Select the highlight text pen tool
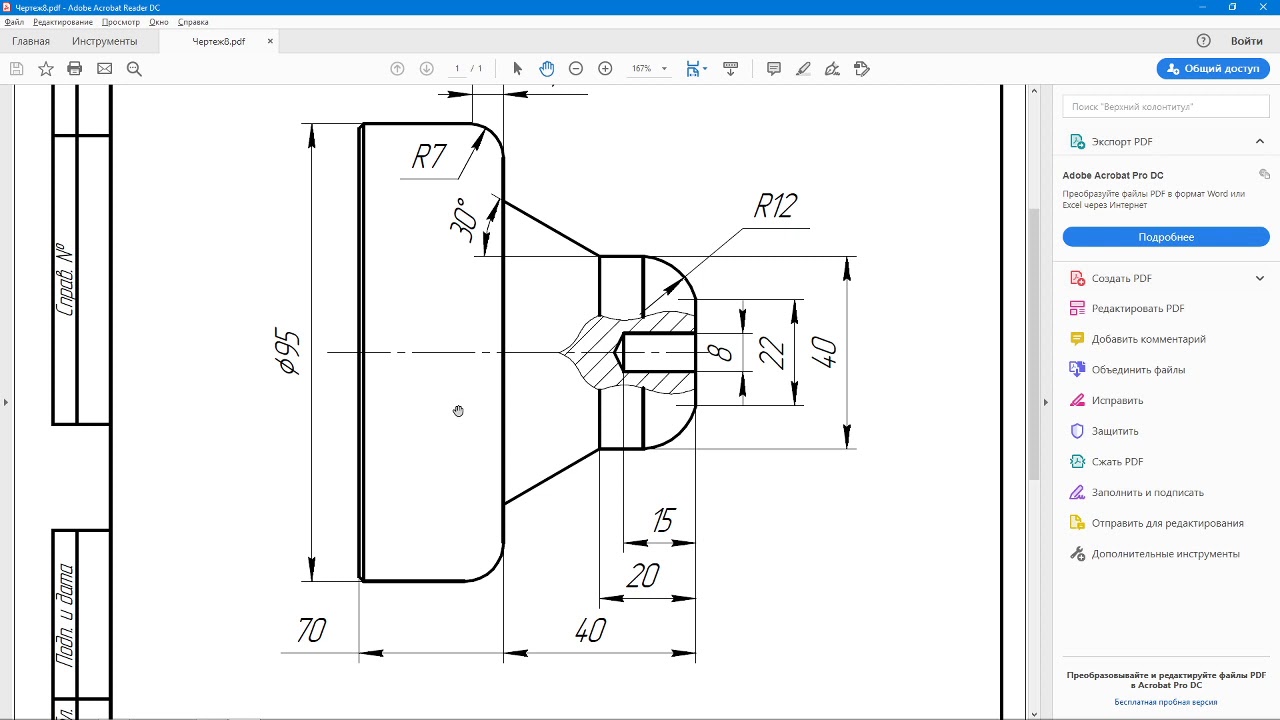This screenshot has height=720, width=1280. pyautogui.click(x=803, y=69)
